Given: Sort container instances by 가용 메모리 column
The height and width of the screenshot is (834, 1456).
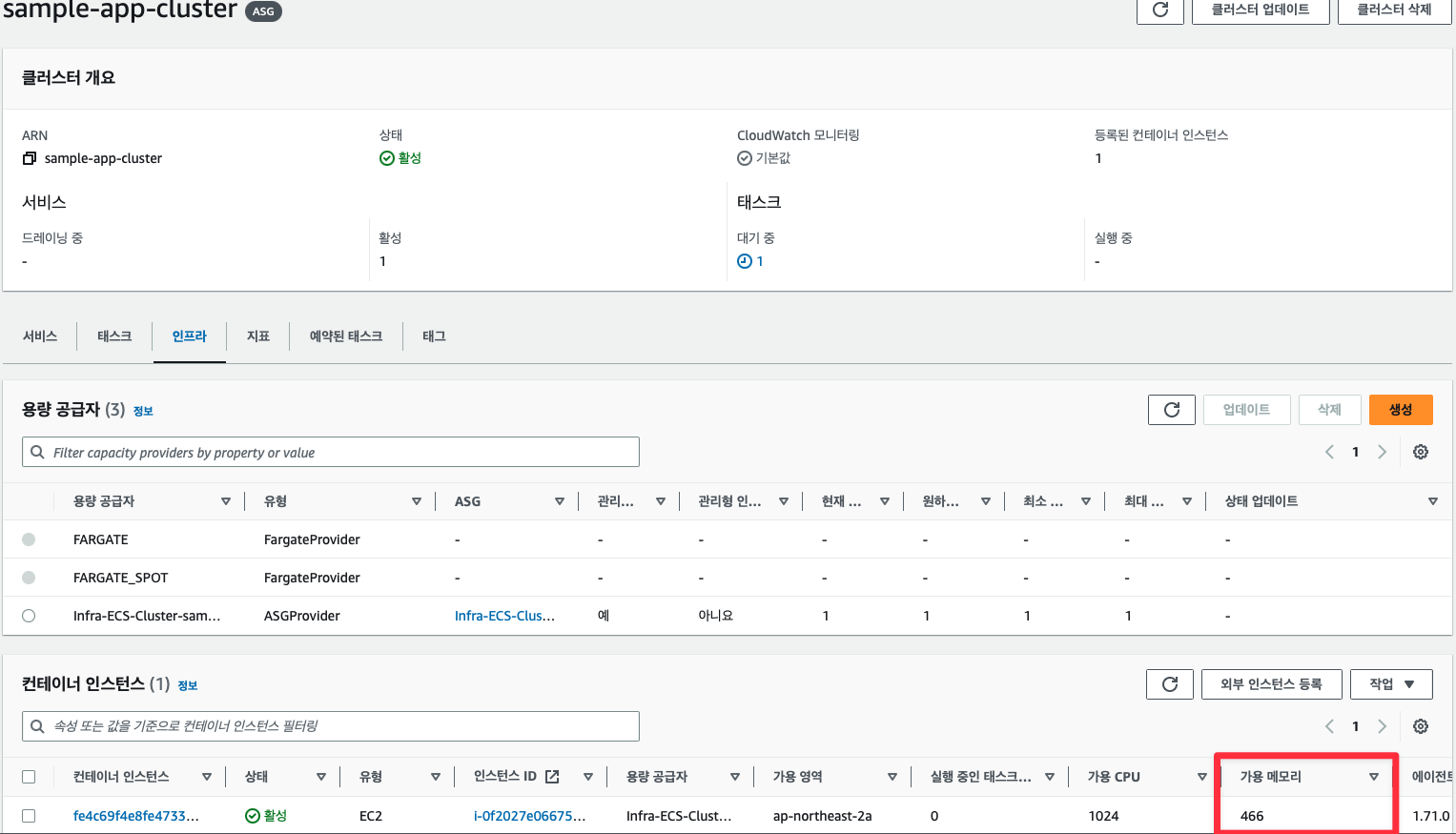Looking at the screenshot, I should point(1374,777).
